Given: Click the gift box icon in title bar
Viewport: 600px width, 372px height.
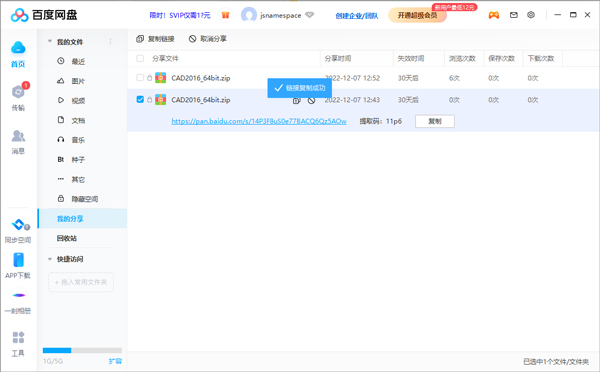Looking at the screenshot, I should click(x=225, y=15).
